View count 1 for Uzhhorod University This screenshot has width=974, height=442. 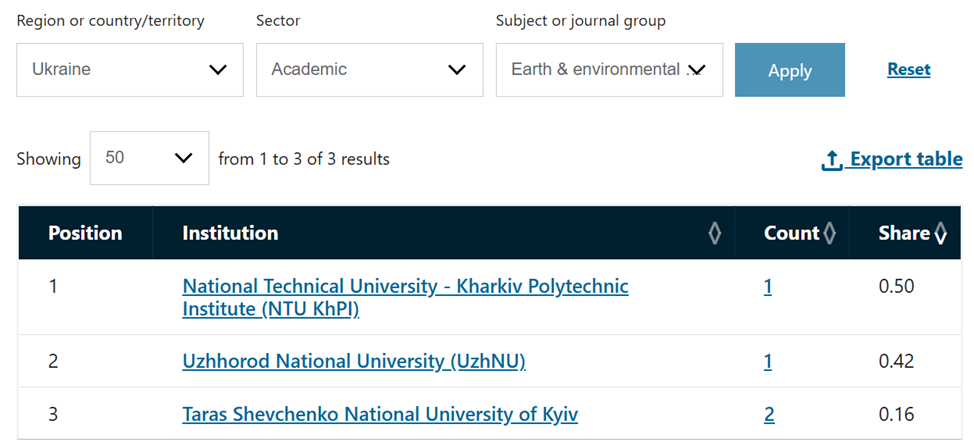(x=768, y=361)
